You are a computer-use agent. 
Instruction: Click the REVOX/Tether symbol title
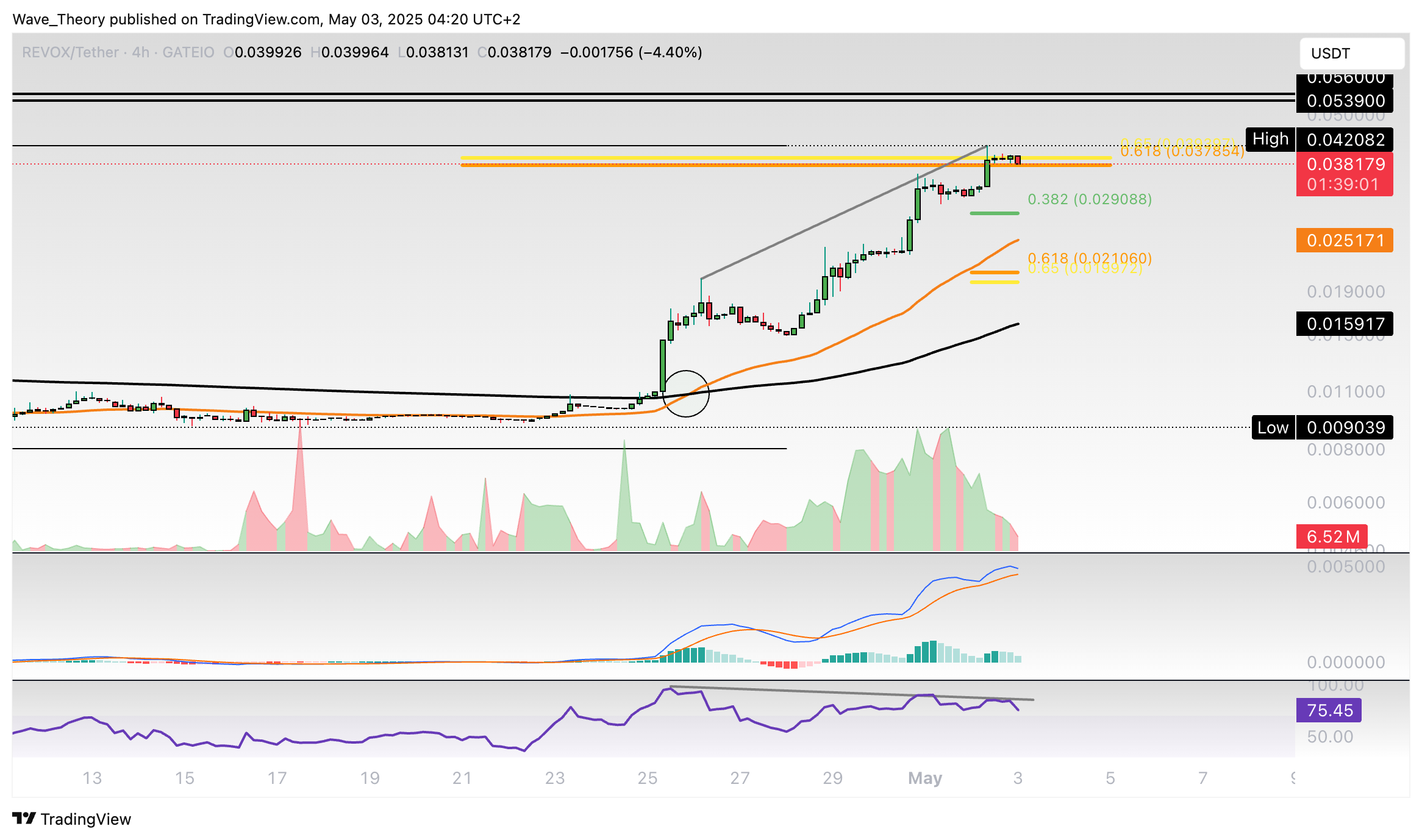click(70, 52)
